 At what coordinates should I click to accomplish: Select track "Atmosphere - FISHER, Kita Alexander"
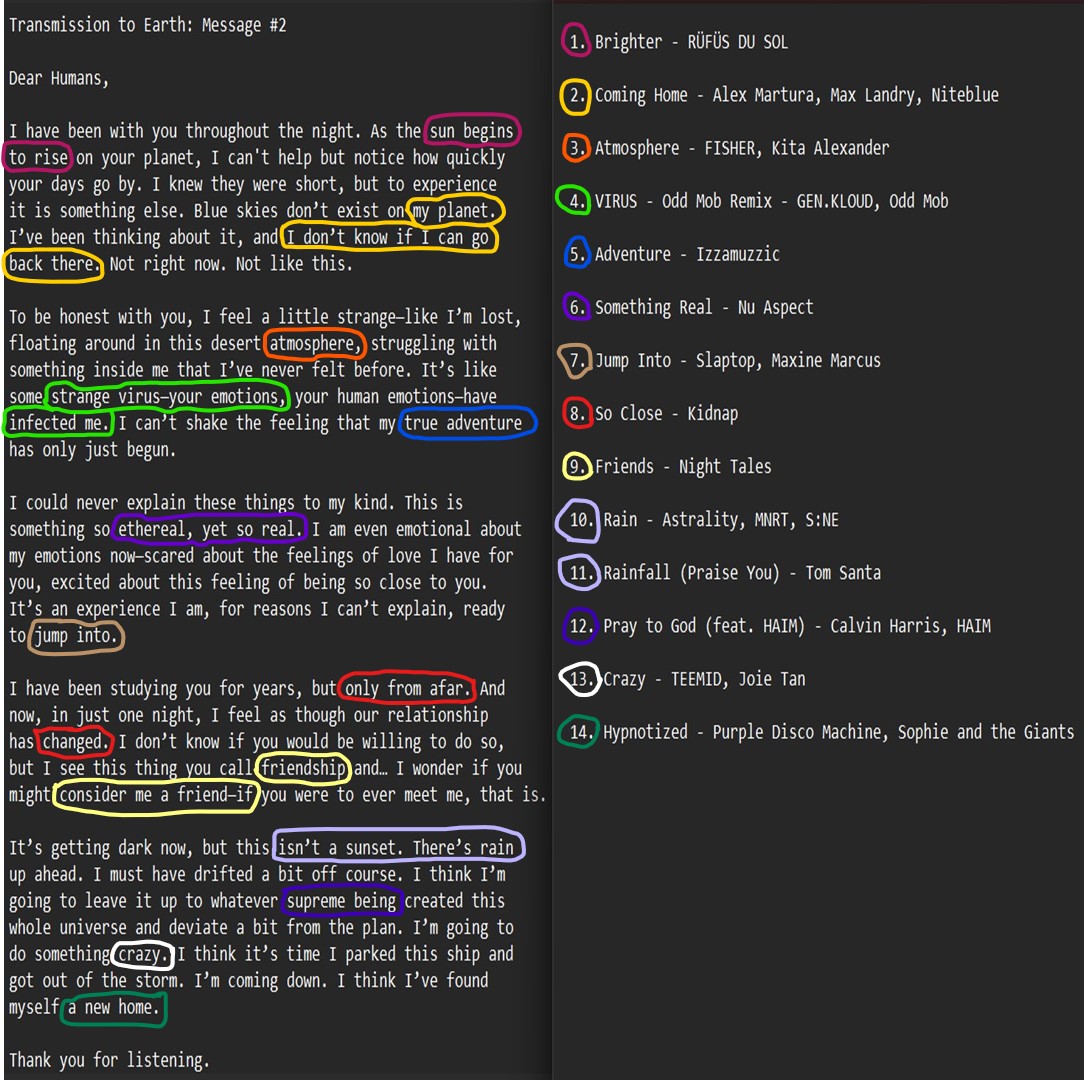742,148
